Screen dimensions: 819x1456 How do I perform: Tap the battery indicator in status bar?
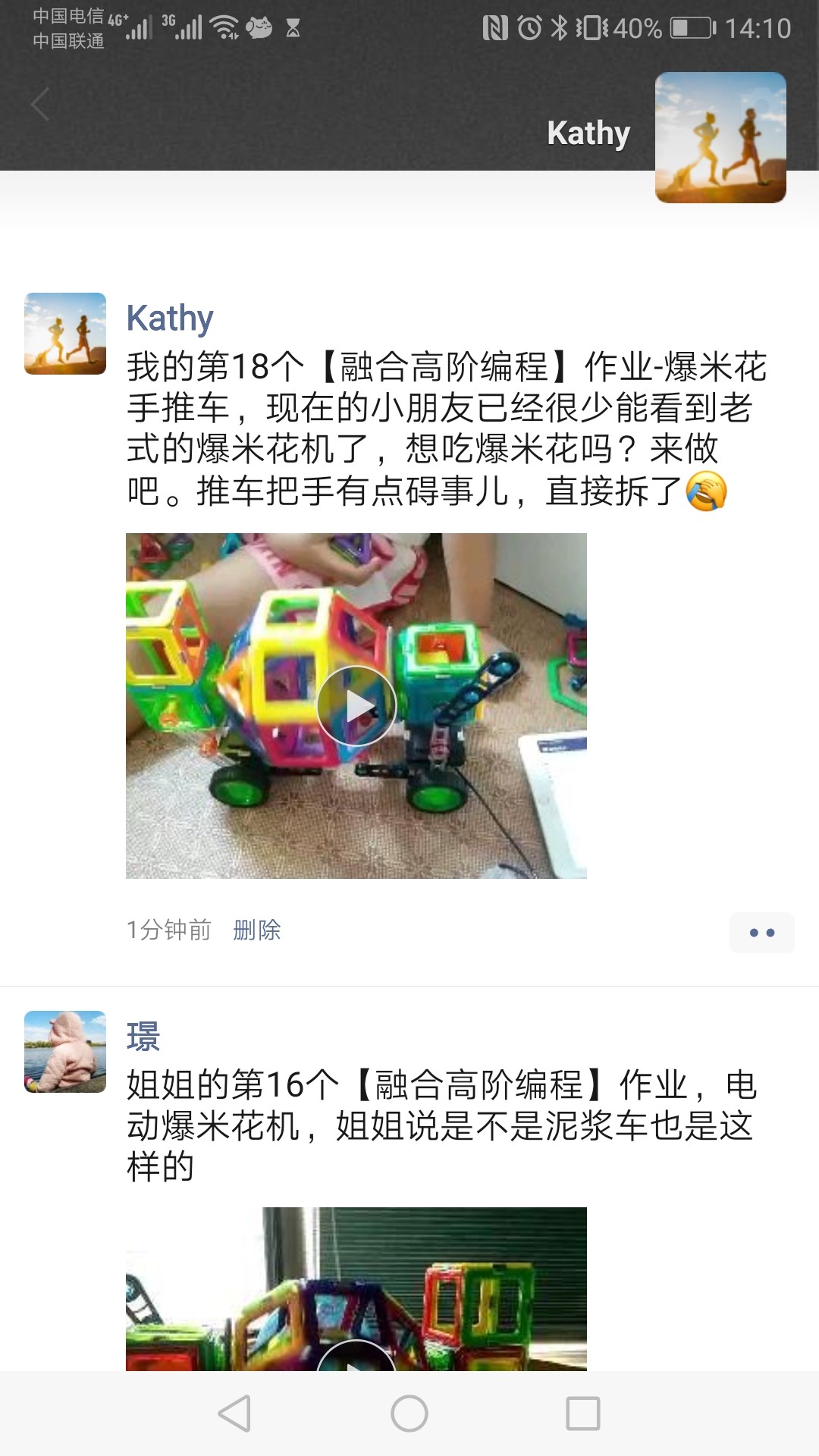pos(693,29)
